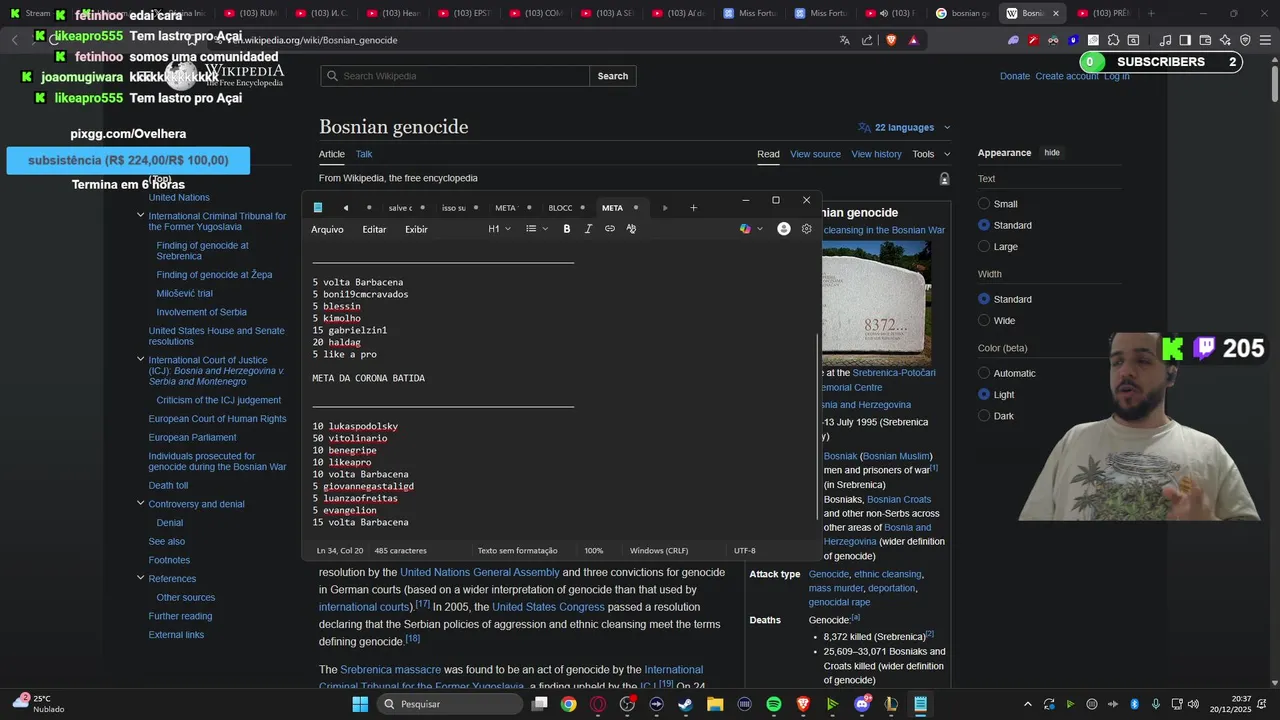Collapse International Criminal Tribunal contents section

coord(140,216)
